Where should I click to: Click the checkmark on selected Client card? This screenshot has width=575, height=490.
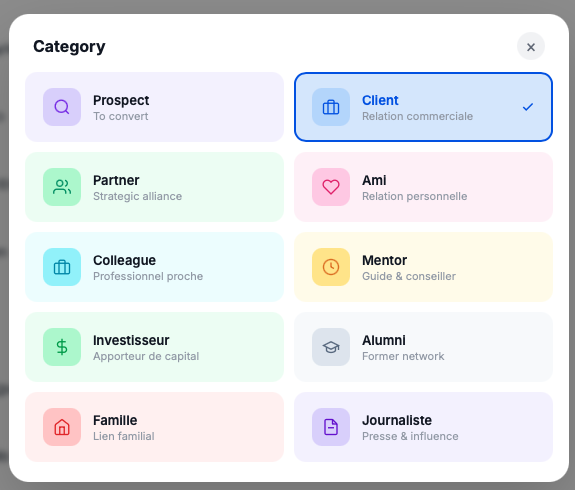click(x=528, y=107)
